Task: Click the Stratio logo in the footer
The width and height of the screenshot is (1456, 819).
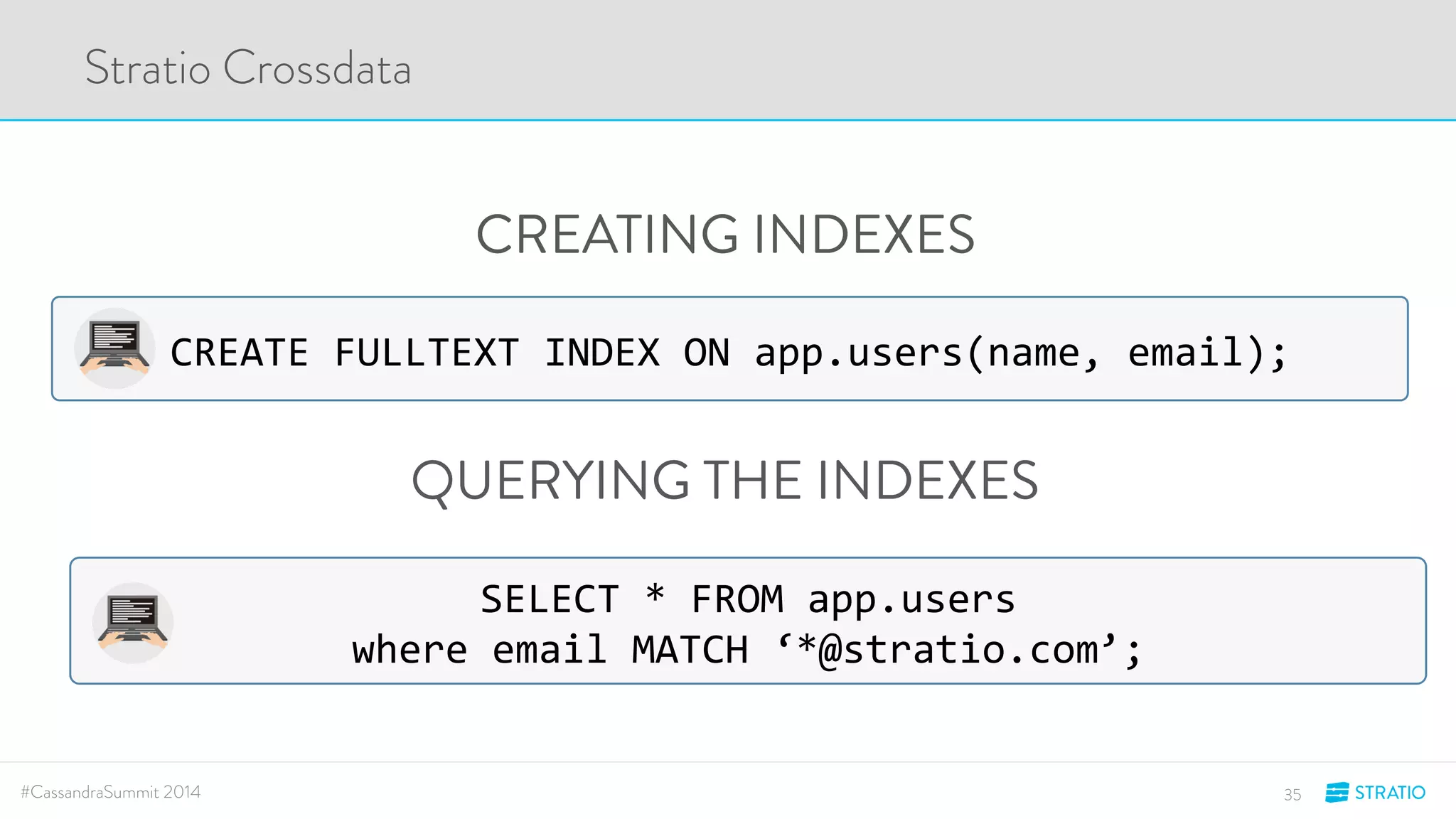Action: click(x=1375, y=792)
